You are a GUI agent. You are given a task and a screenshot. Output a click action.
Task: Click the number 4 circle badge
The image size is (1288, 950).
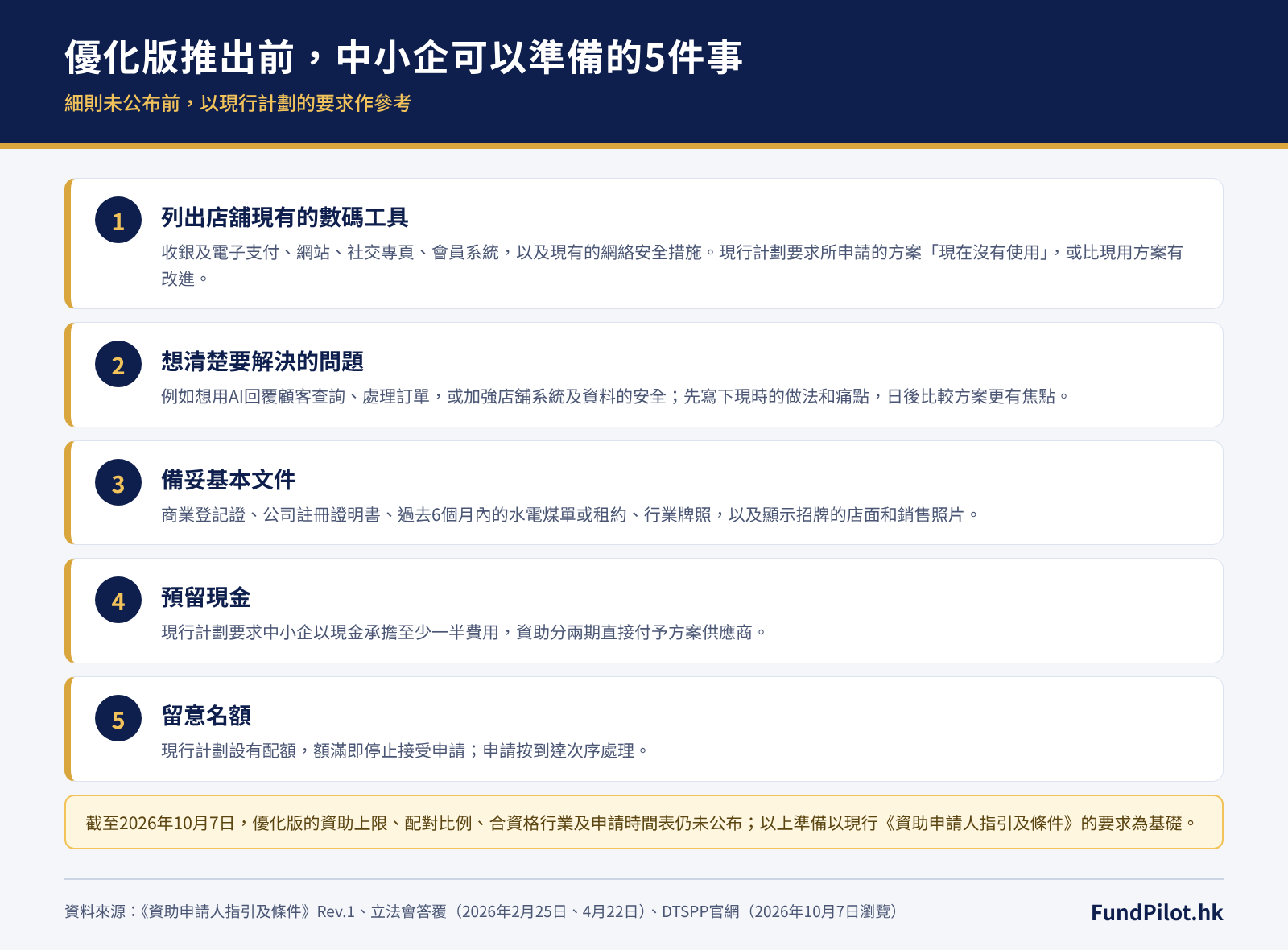[118, 600]
